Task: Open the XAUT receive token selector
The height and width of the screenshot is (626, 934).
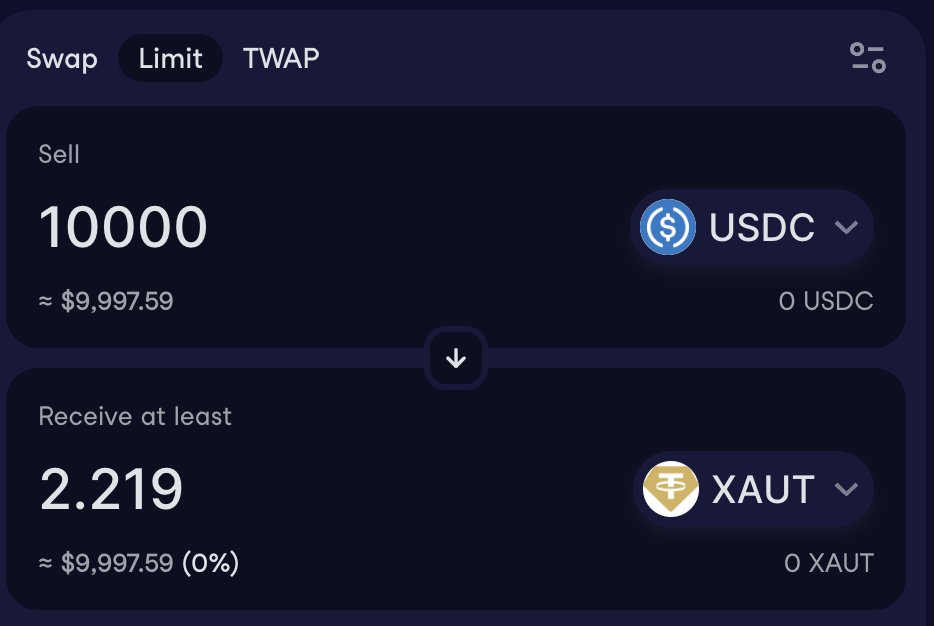Action: [754, 489]
